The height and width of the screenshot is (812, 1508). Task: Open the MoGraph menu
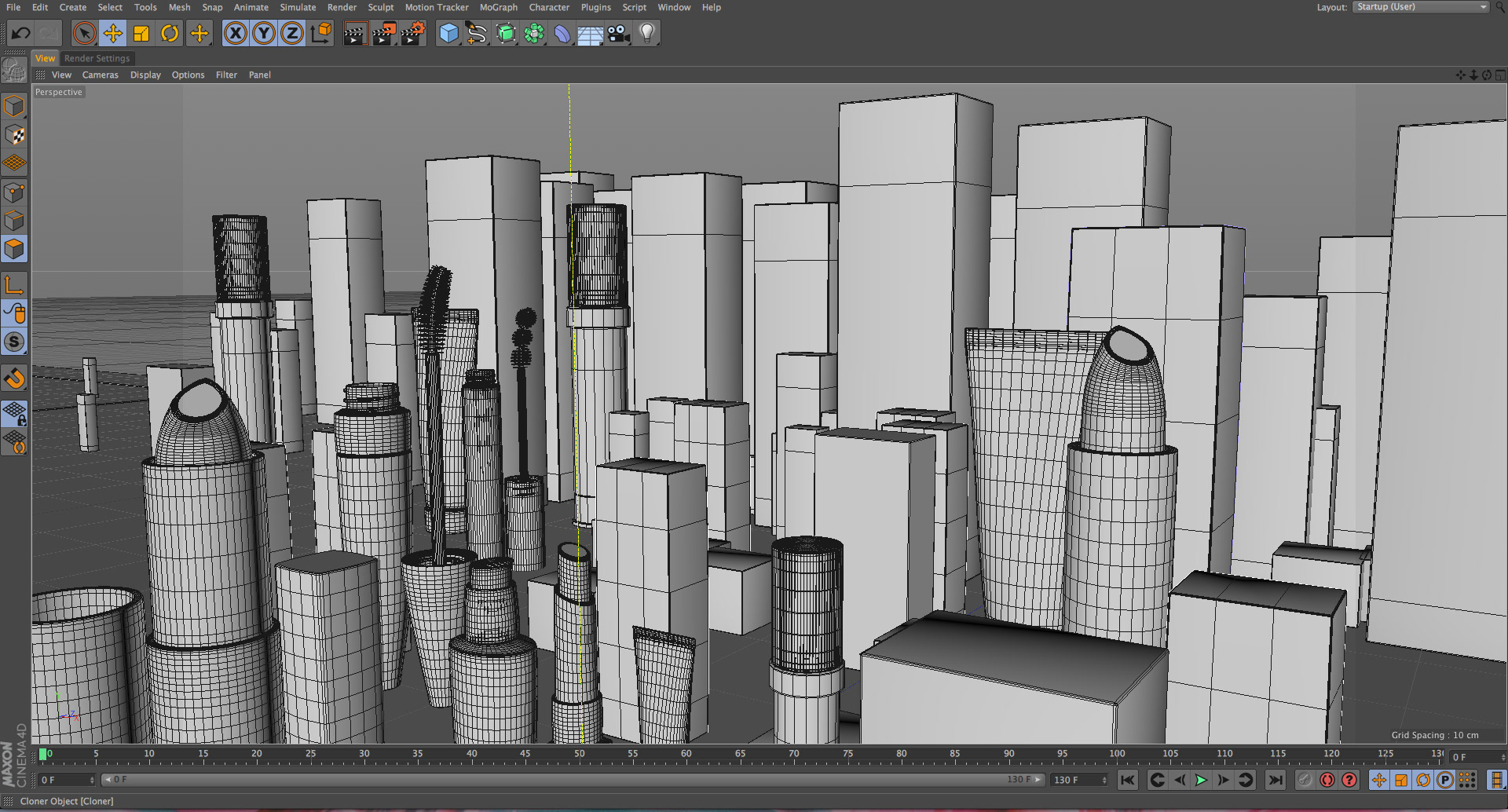[498, 7]
